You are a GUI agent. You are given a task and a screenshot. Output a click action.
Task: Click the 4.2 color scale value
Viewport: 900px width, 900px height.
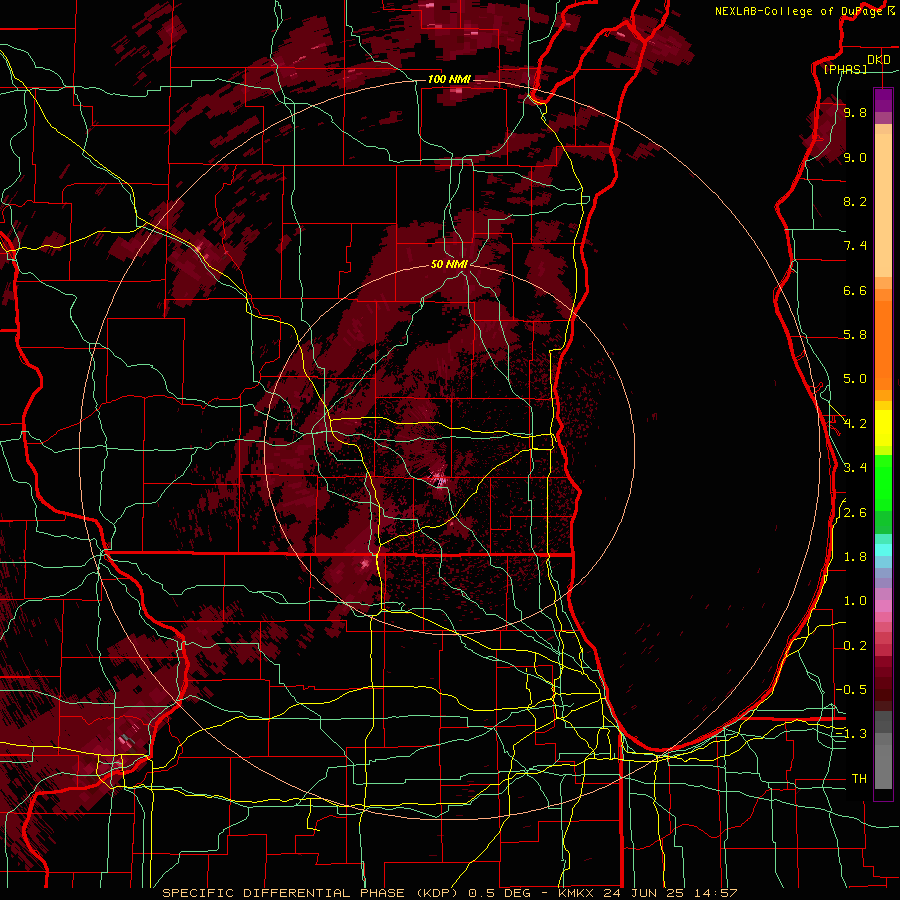click(855, 424)
